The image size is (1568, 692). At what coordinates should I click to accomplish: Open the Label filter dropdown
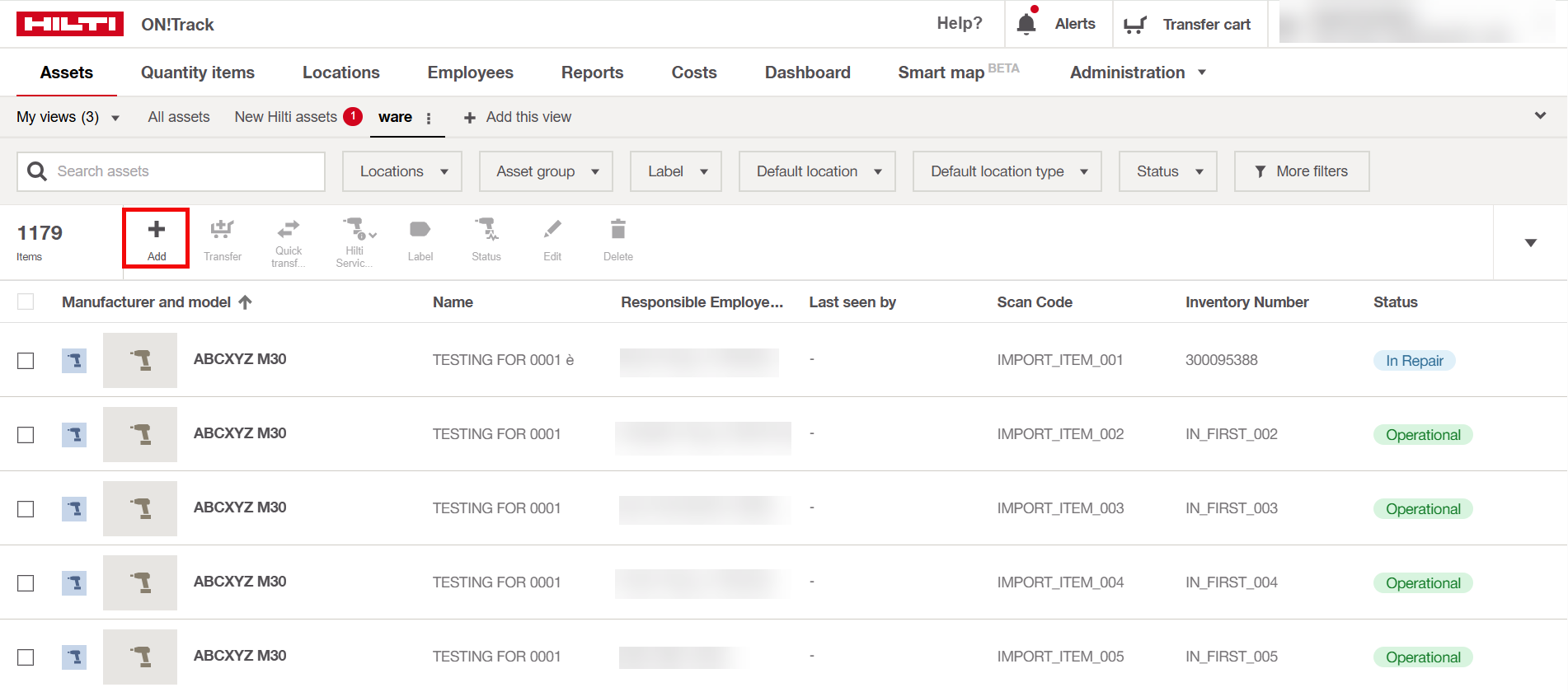point(676,171)
